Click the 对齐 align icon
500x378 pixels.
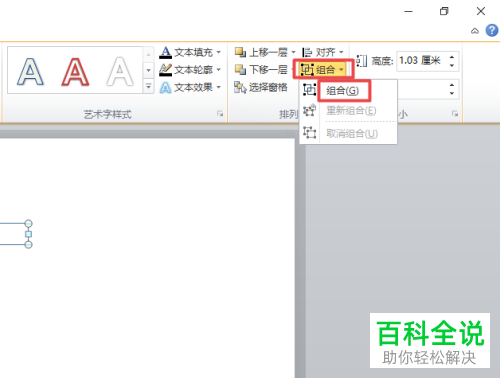[307, 52]
